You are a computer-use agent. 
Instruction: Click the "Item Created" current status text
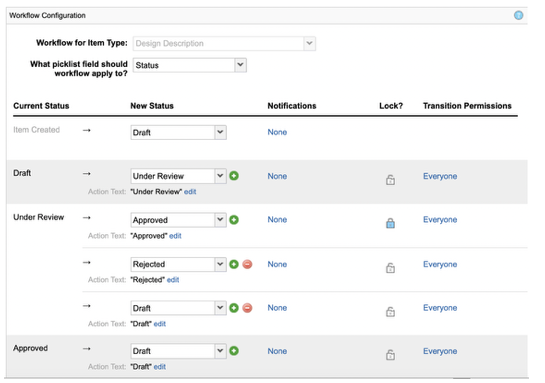tap(36, 130)
